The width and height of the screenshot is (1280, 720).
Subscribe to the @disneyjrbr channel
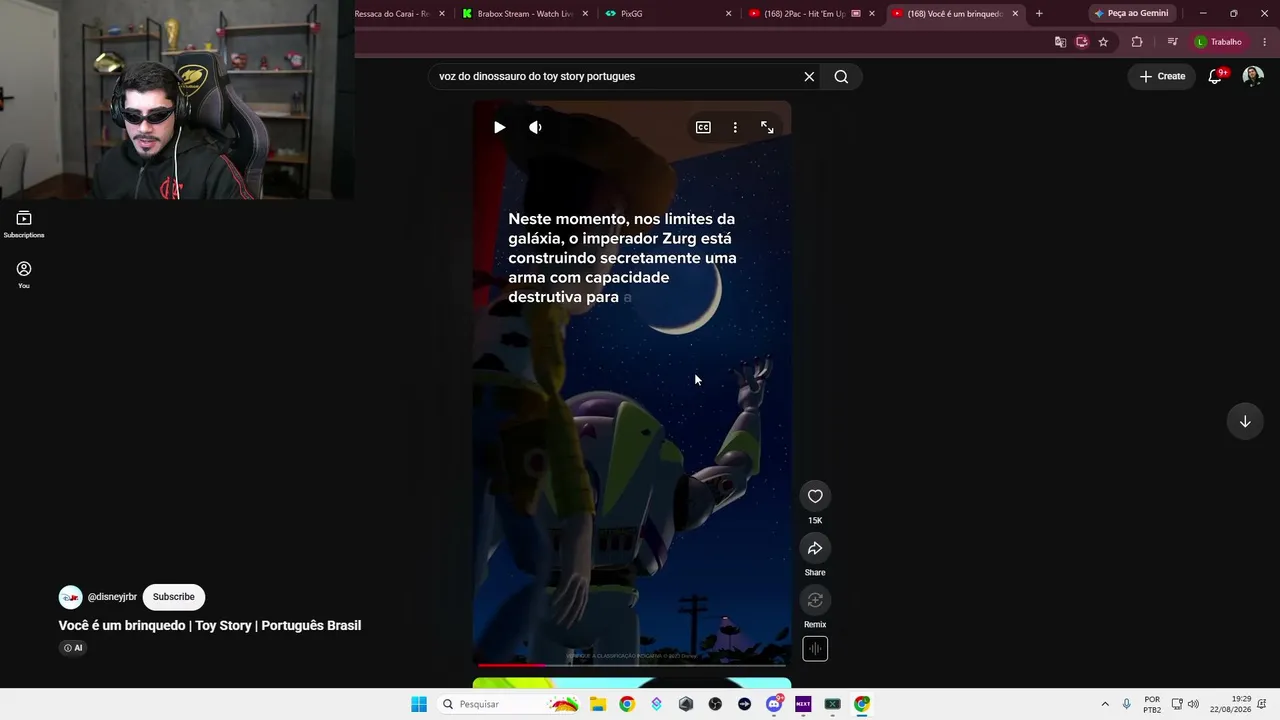(173, 597)
